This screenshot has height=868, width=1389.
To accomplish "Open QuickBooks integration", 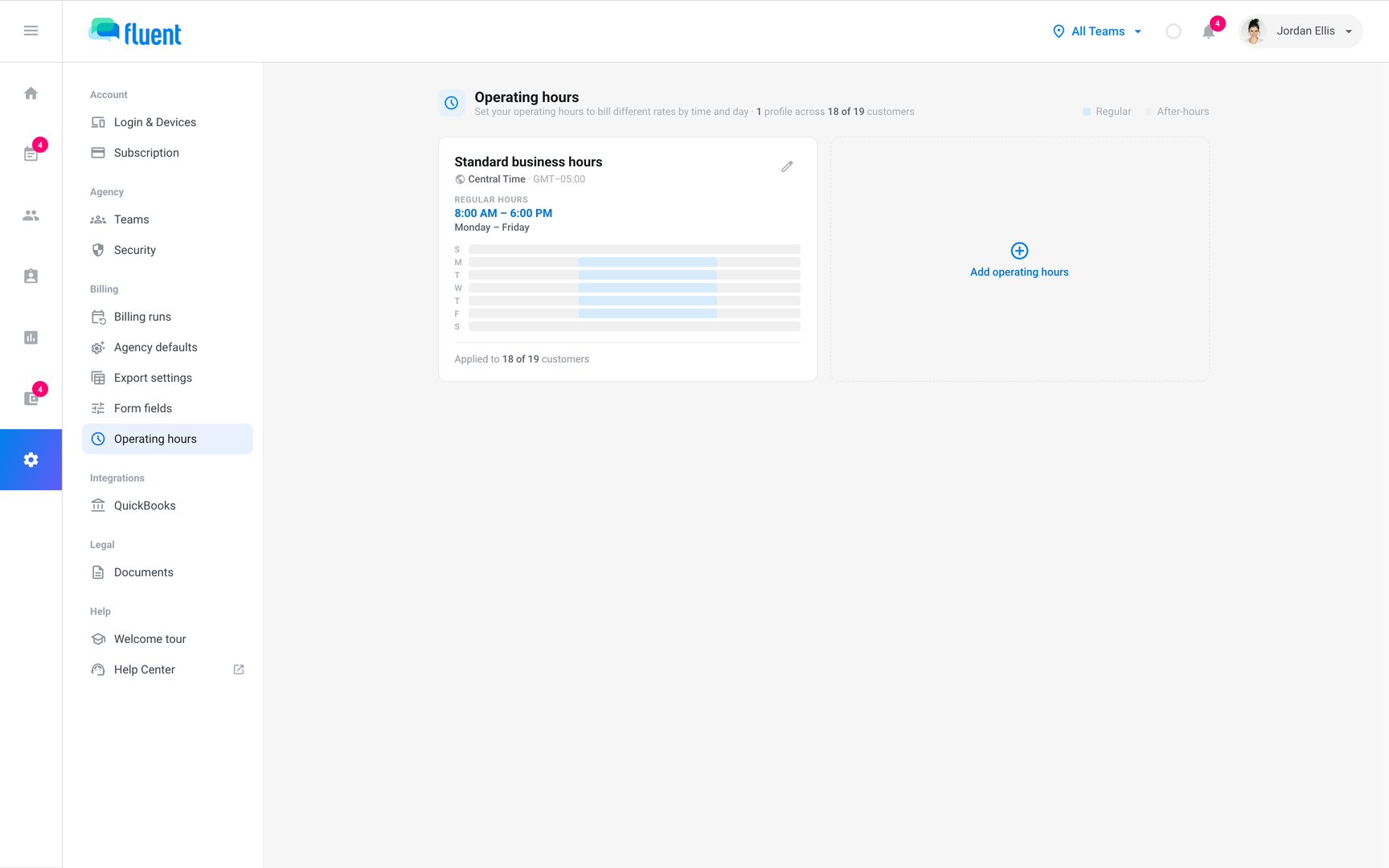I will point(167,506).
